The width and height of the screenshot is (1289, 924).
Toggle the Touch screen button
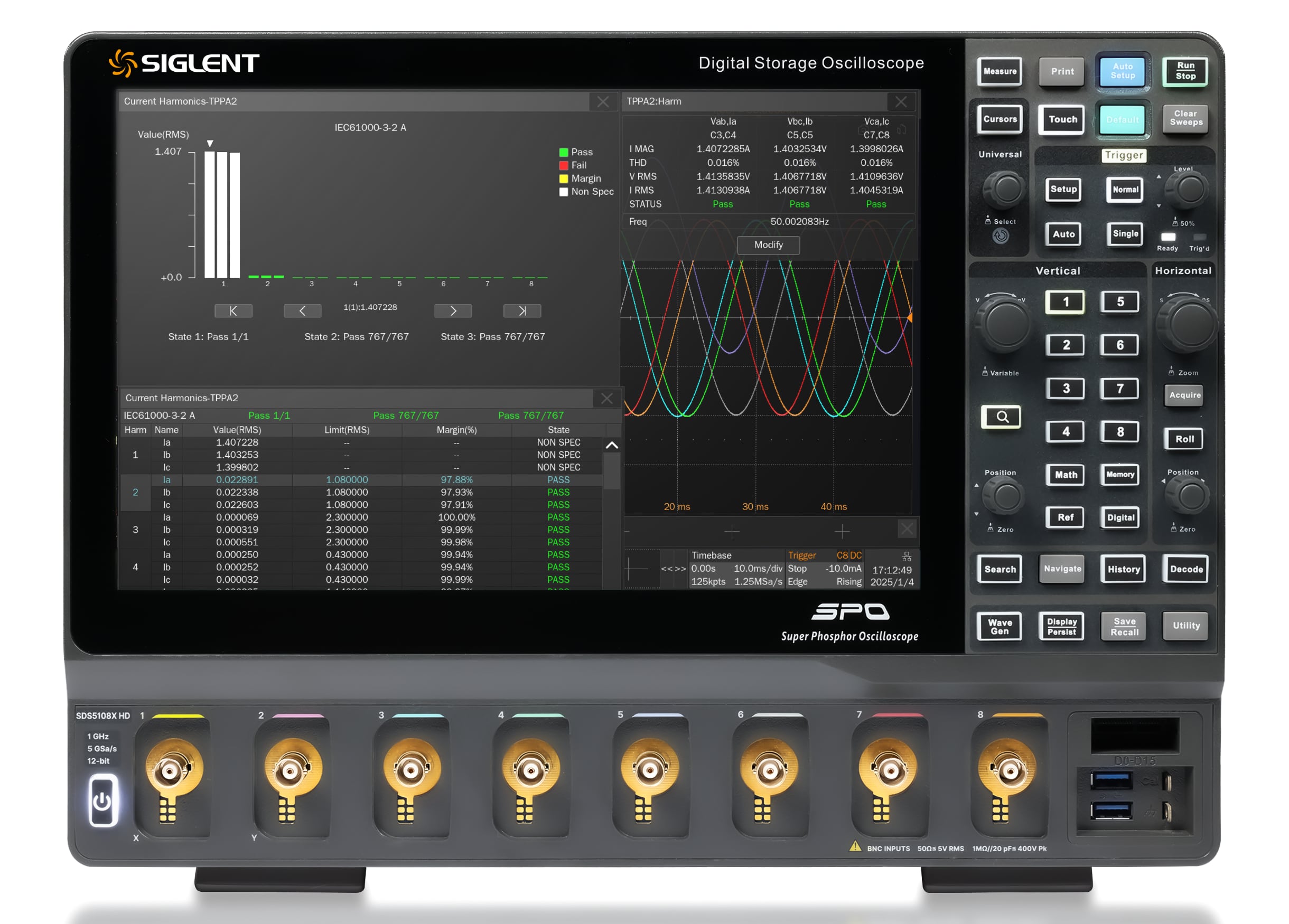pos(1062,119)
